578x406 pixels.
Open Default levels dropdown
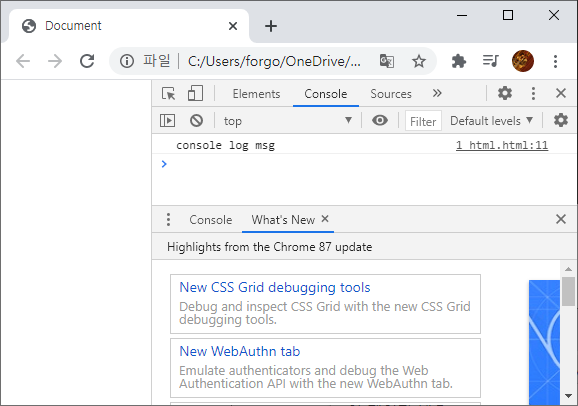pos(491,121)
